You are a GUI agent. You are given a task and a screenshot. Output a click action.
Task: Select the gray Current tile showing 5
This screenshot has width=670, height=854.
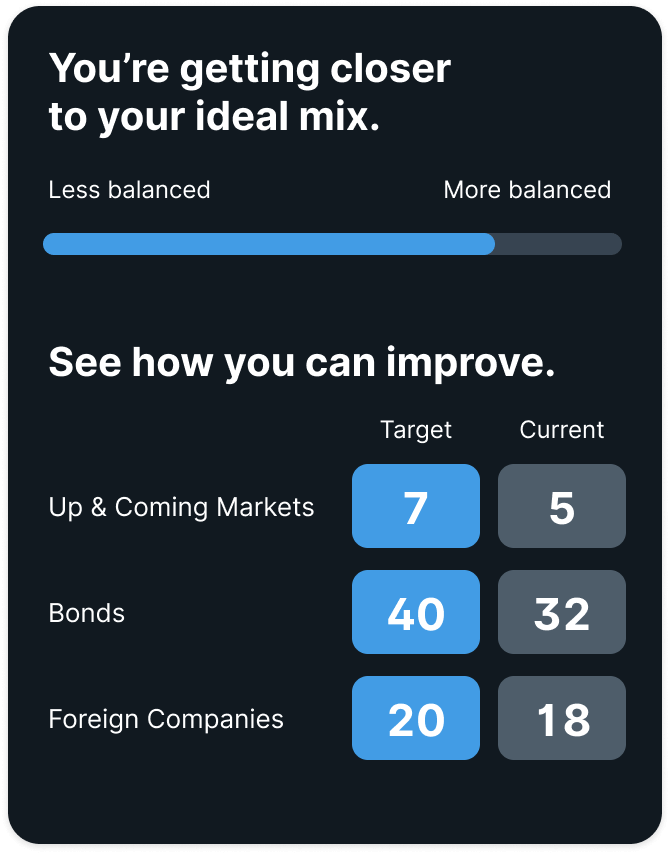coord(561,506)
